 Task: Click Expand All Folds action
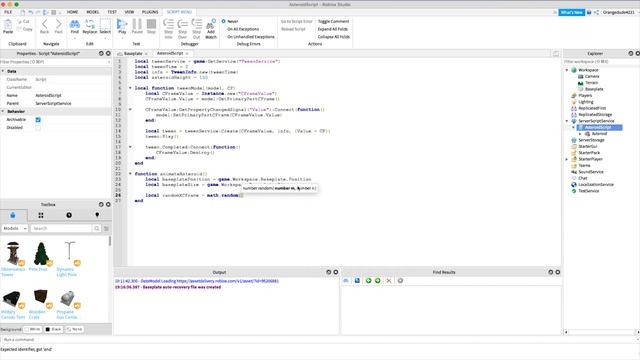333,29
